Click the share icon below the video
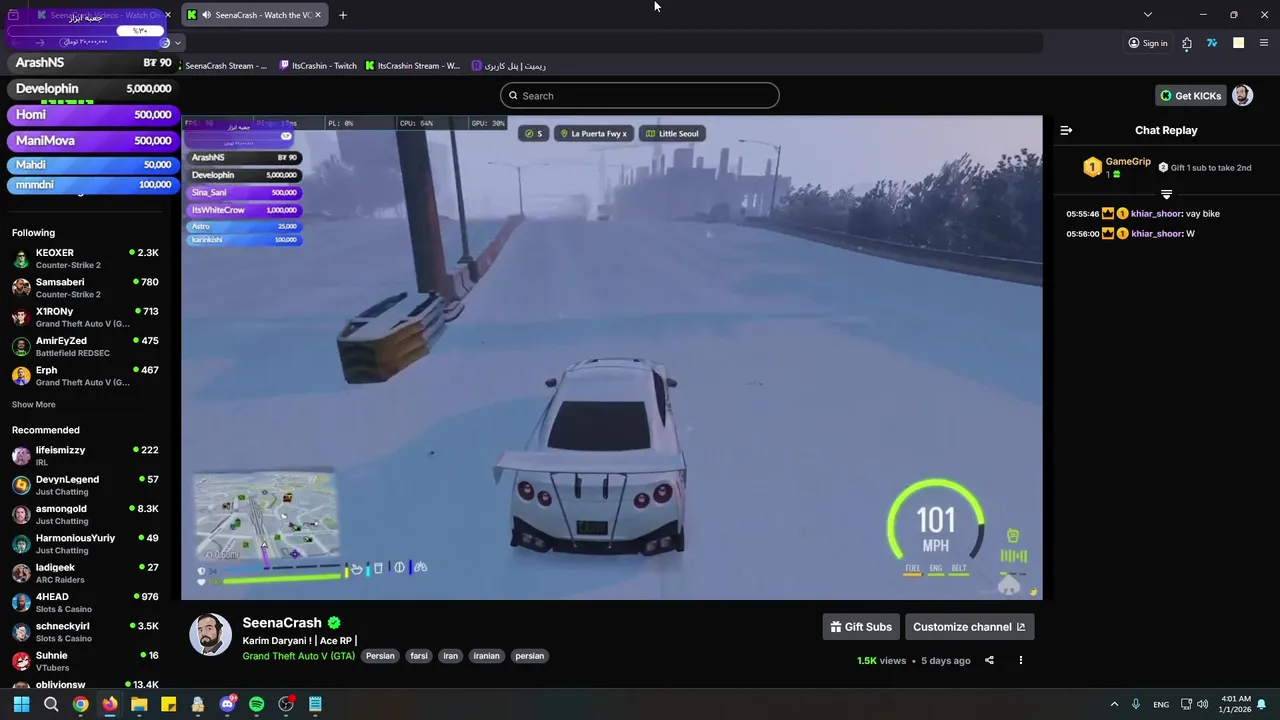 (x=989, y=660)
